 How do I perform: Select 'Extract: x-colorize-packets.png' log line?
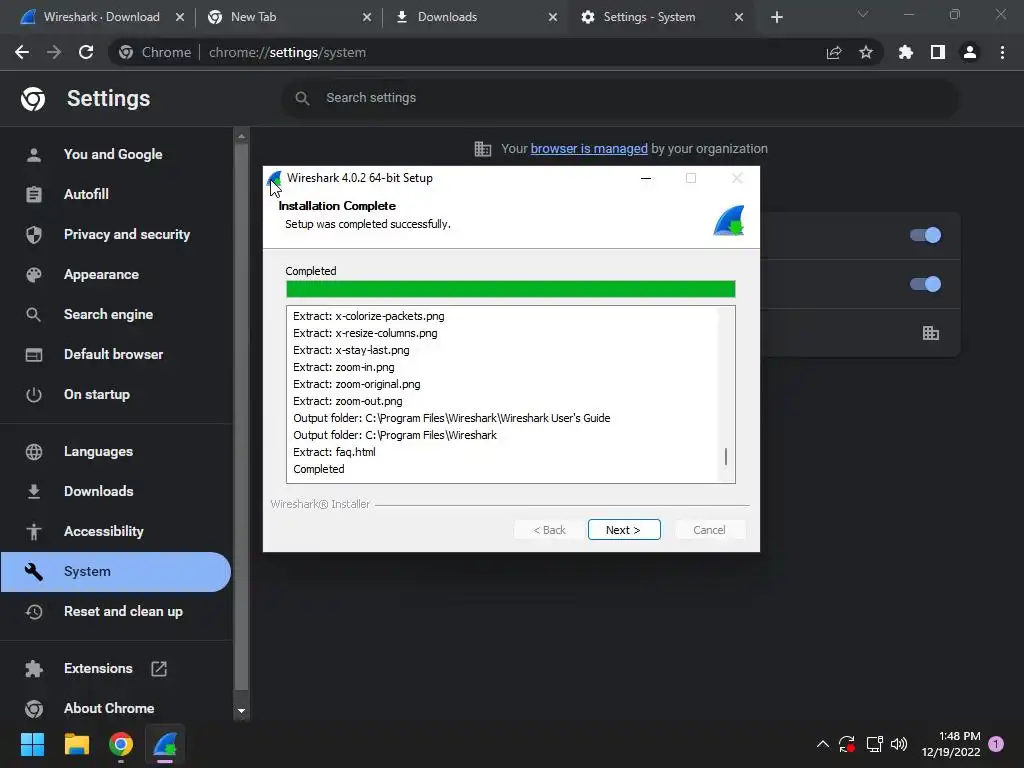point(368,316)
